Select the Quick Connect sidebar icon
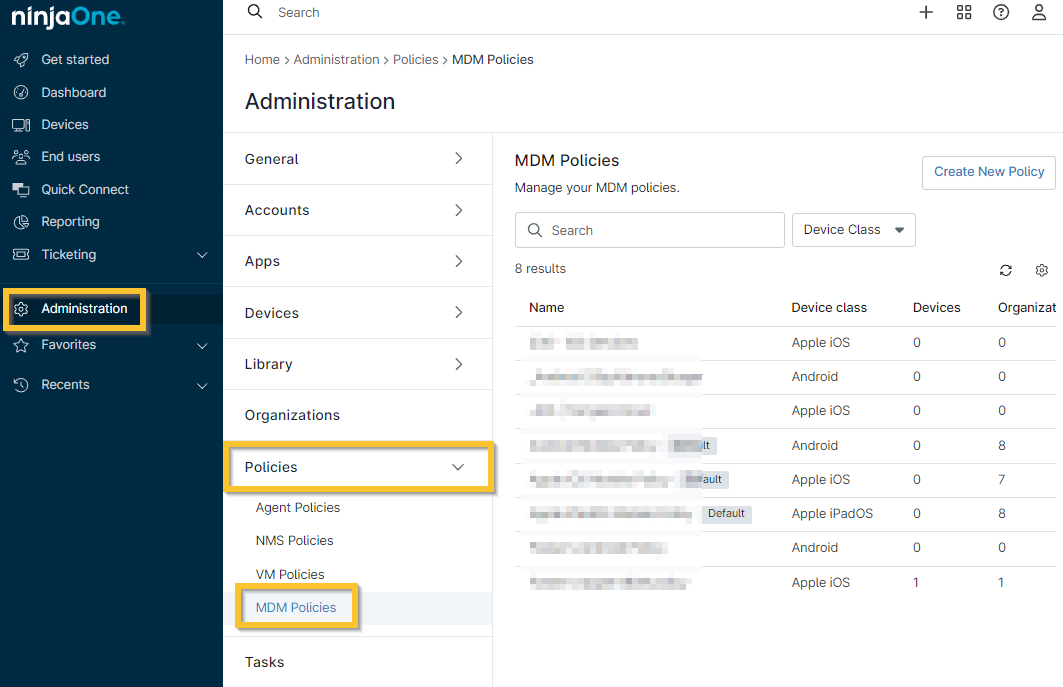The width and height of the screenshot is (1063, 687). [20, 189]
